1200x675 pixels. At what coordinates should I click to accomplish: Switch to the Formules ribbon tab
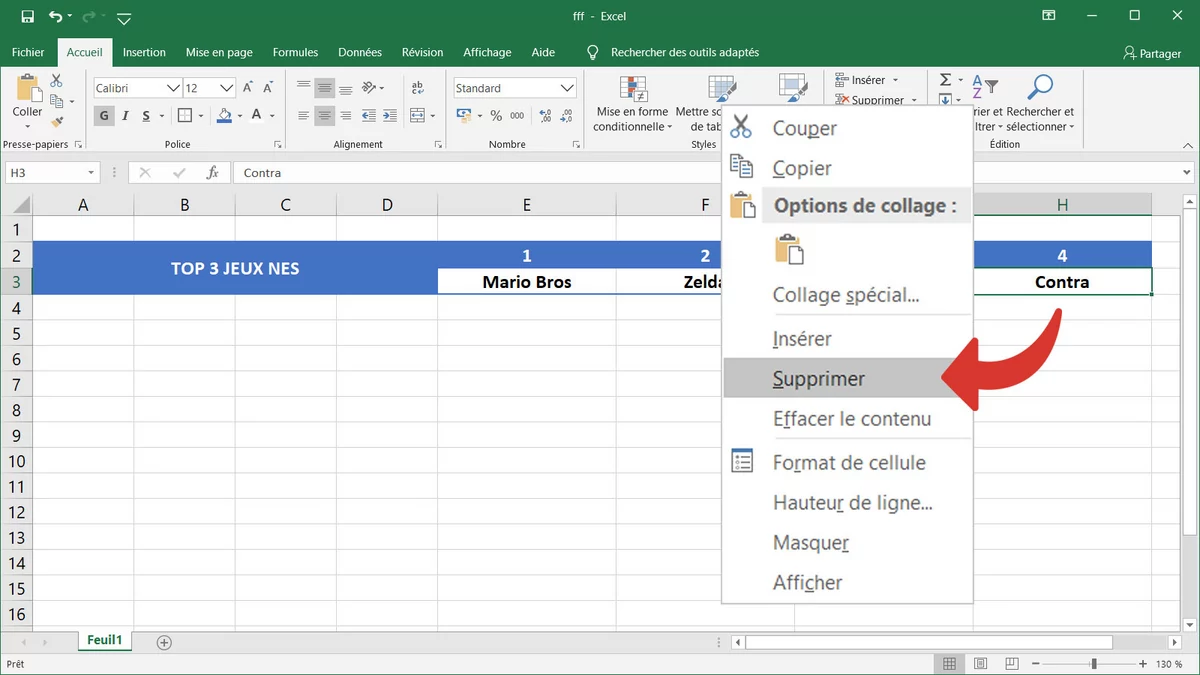pyautogui.click(x=295, y=52)
